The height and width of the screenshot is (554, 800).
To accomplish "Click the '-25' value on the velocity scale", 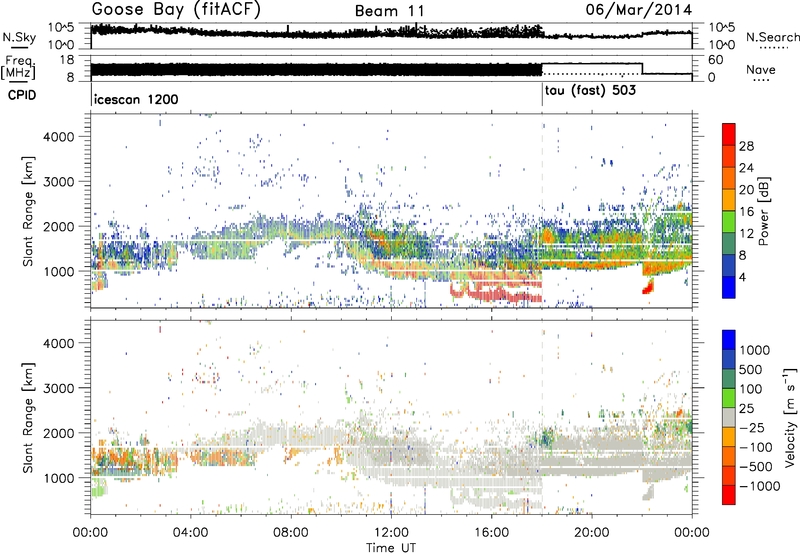I will (x=751, y=427).
